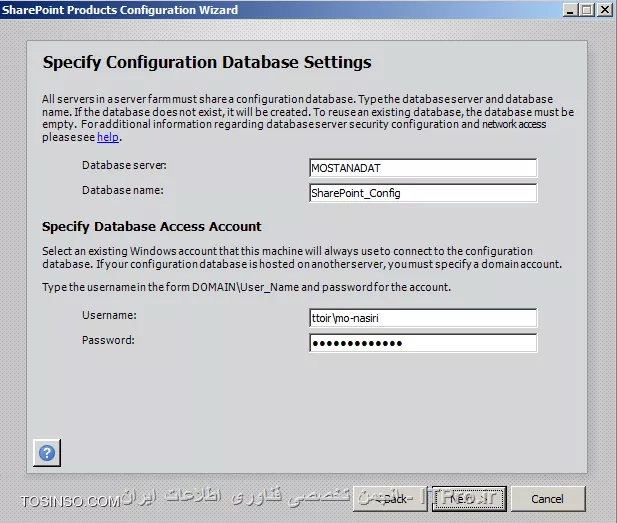This screenshot has width=617, height=523.
Task: Select the 'SharePoint Products Configuration Wizard' title text
Action: pyautogui.click(x=120, y=9)
